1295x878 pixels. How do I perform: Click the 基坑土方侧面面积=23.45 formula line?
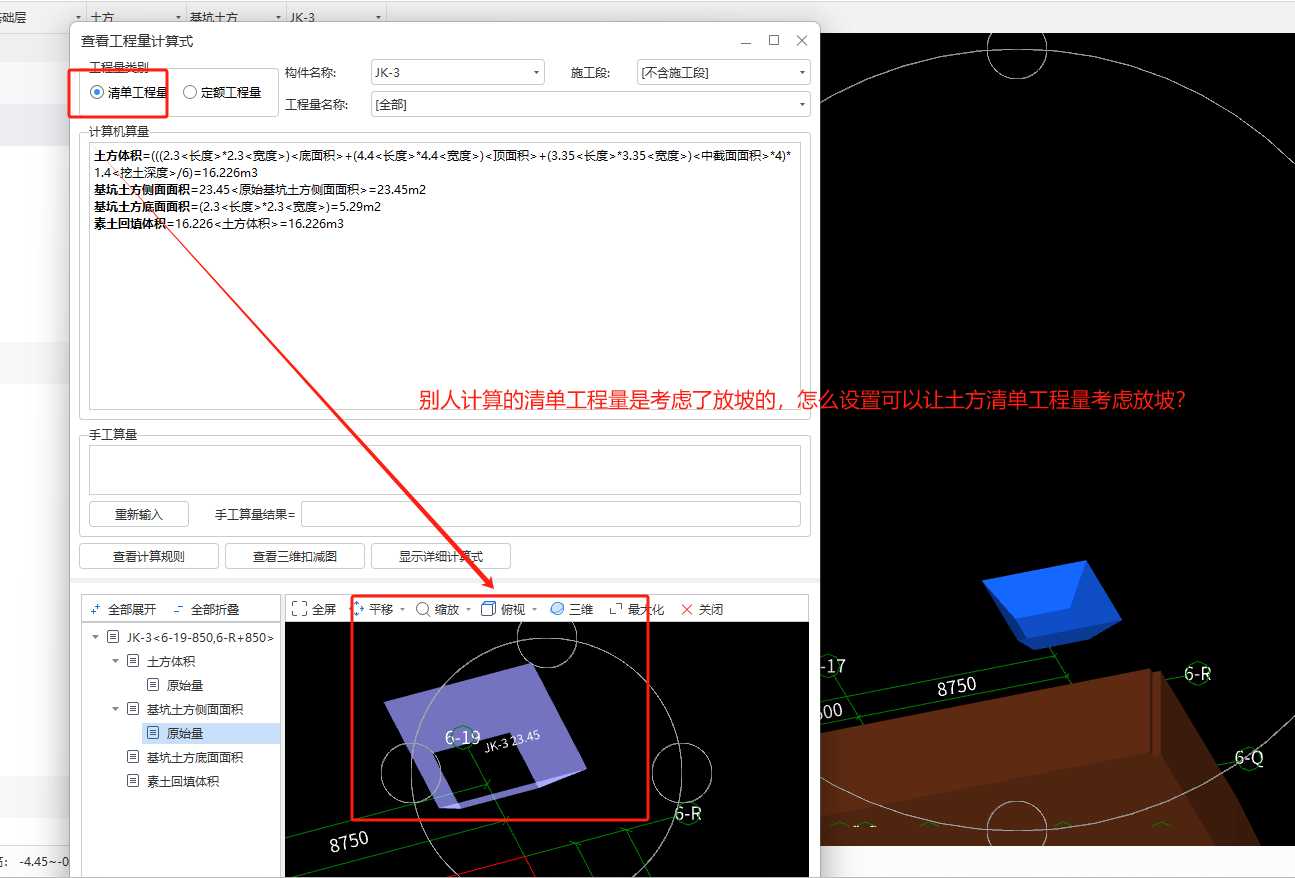click(260, 189)
